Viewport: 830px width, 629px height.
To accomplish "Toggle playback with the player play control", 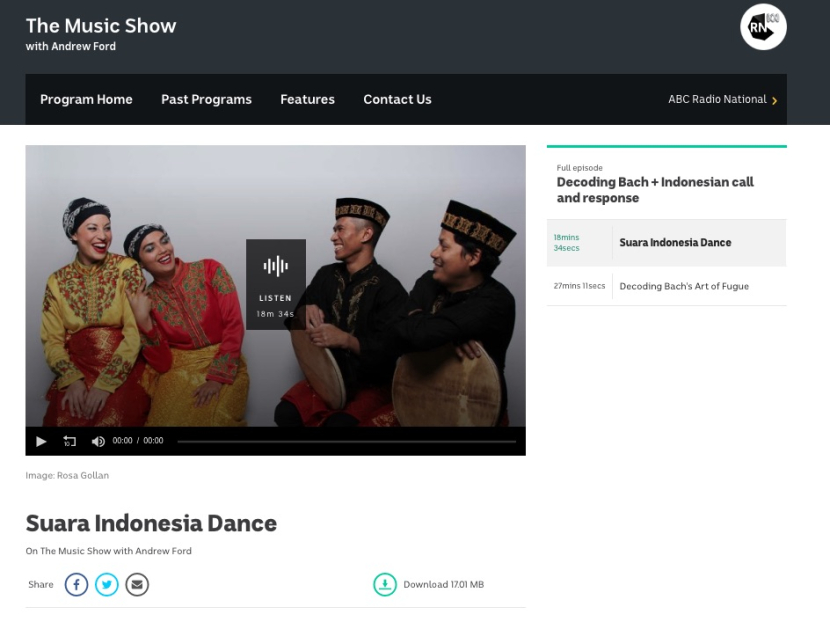I will point(41,440).
